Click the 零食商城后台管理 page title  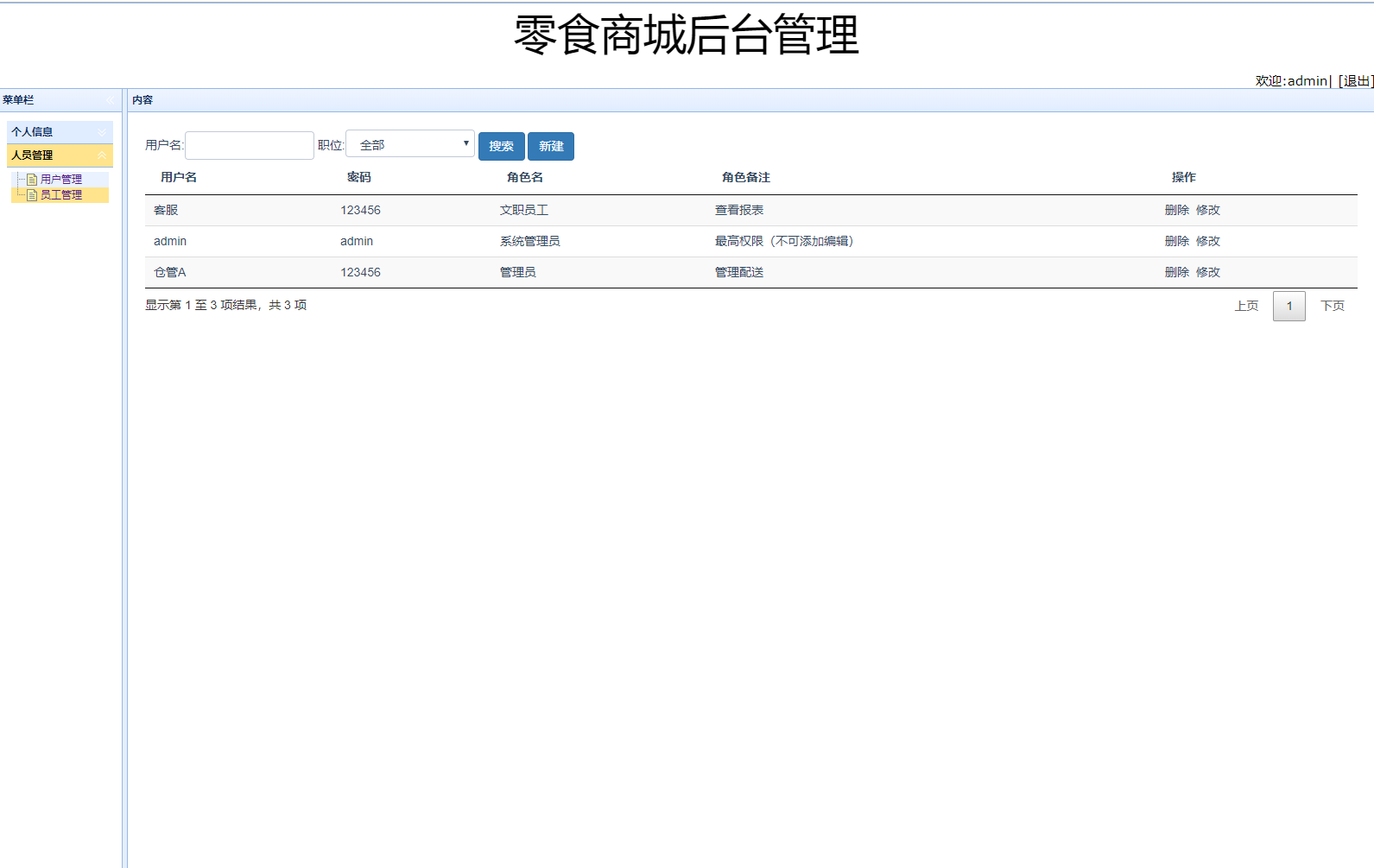[x=687, y=35]
